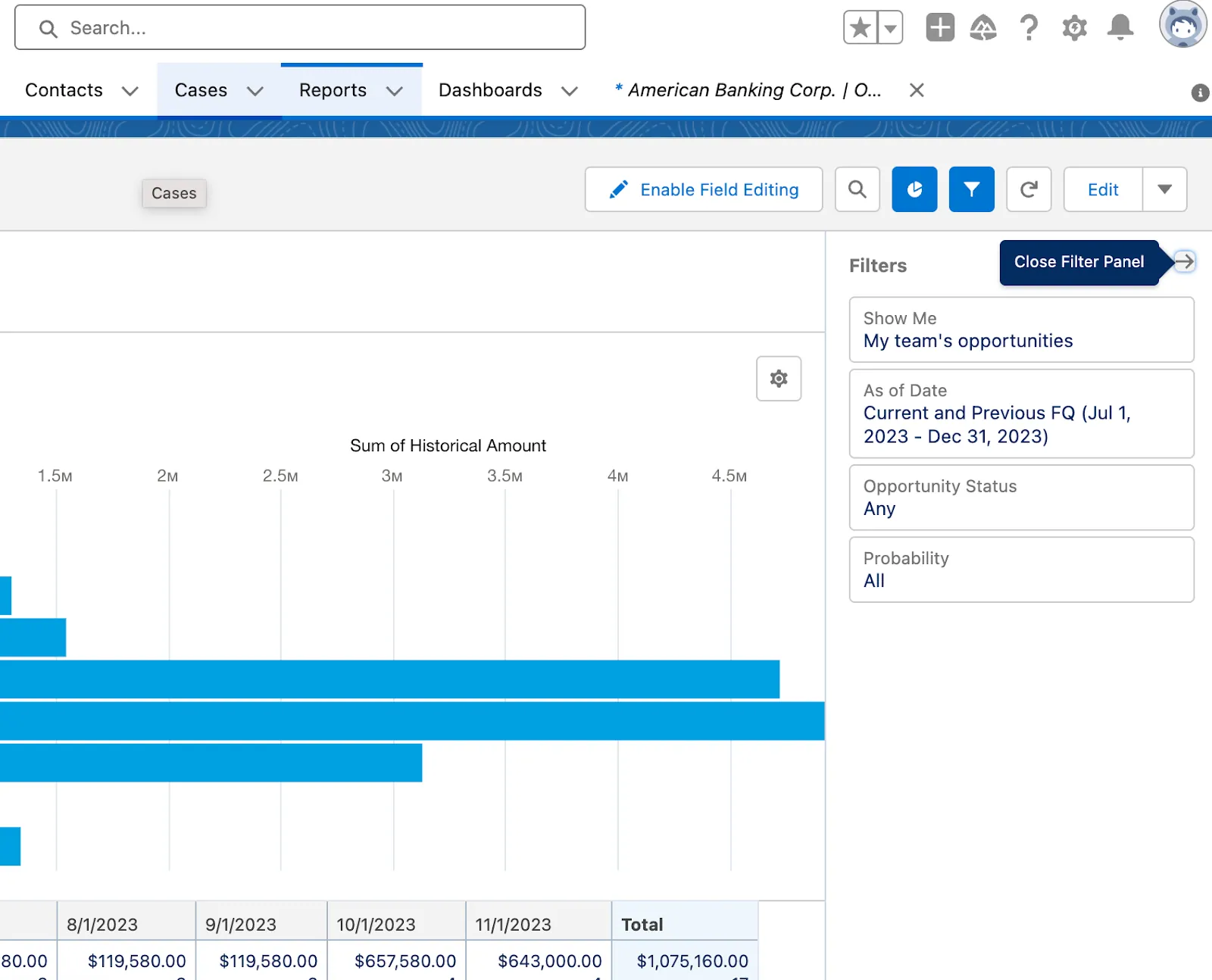Viewport: 1212px width, 980px height.
Task: Click the Edit report button
Action: coord(1103,189)
